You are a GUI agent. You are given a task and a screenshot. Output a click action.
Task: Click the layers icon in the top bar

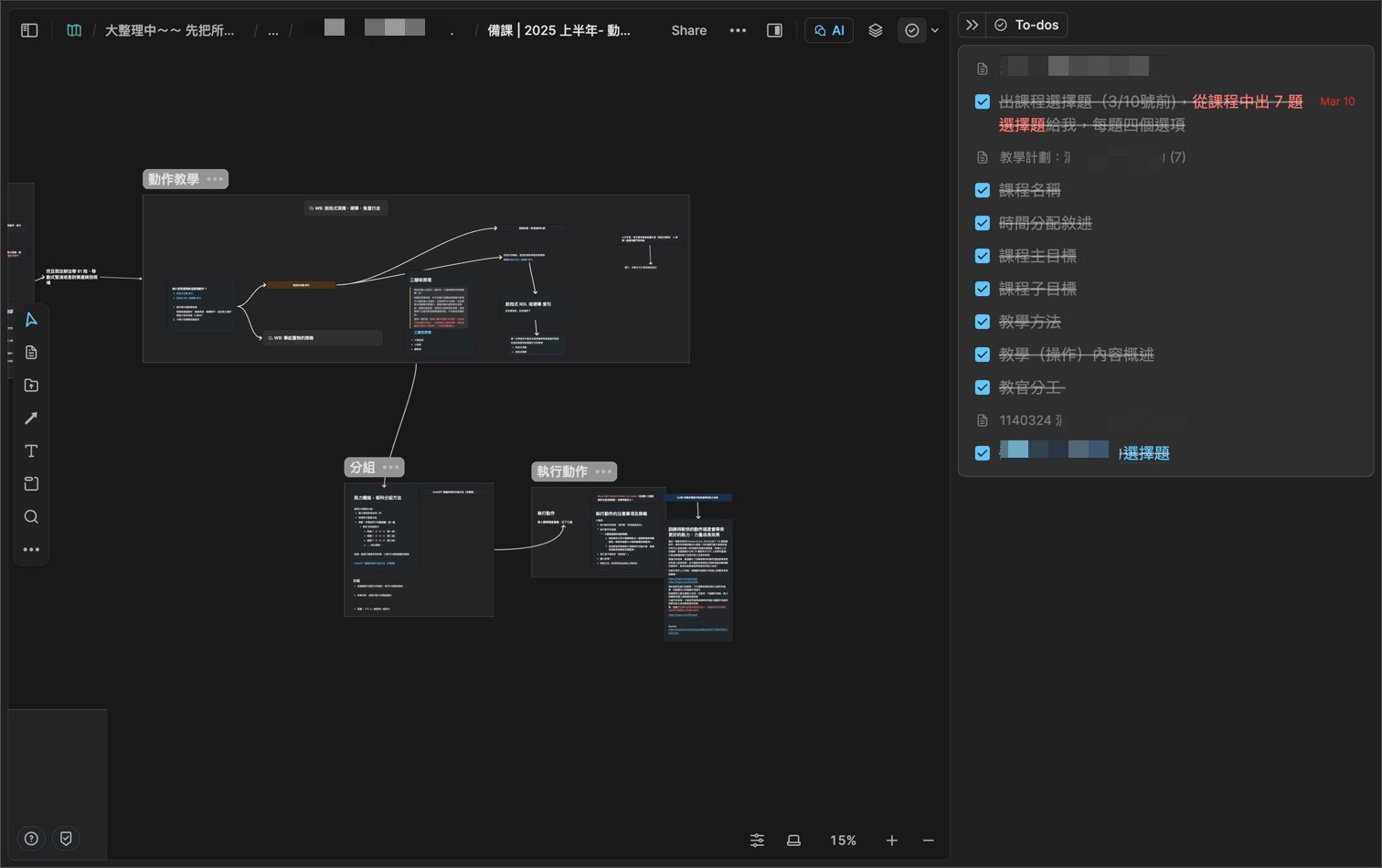tap(875, 29)
